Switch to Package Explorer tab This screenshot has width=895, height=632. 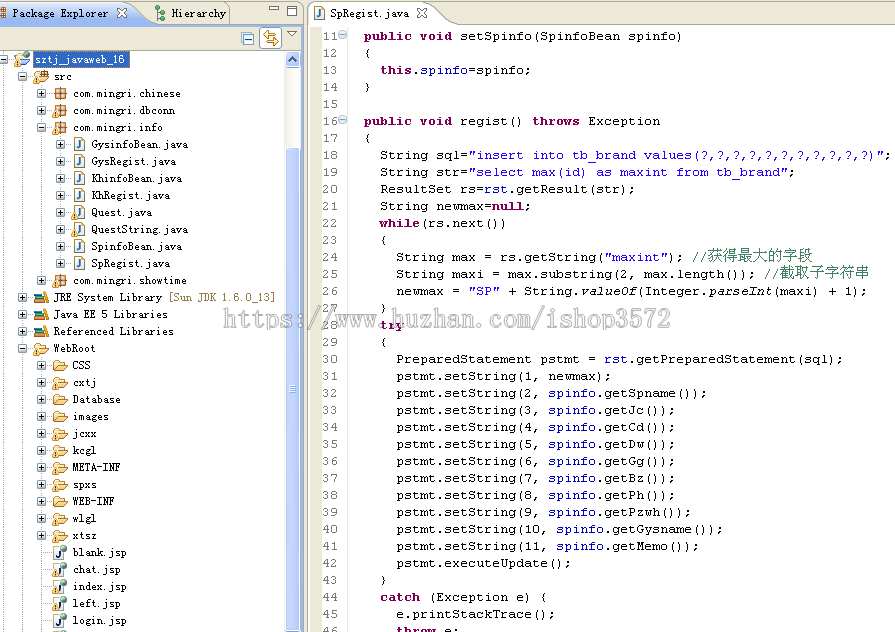click(59, 13)
